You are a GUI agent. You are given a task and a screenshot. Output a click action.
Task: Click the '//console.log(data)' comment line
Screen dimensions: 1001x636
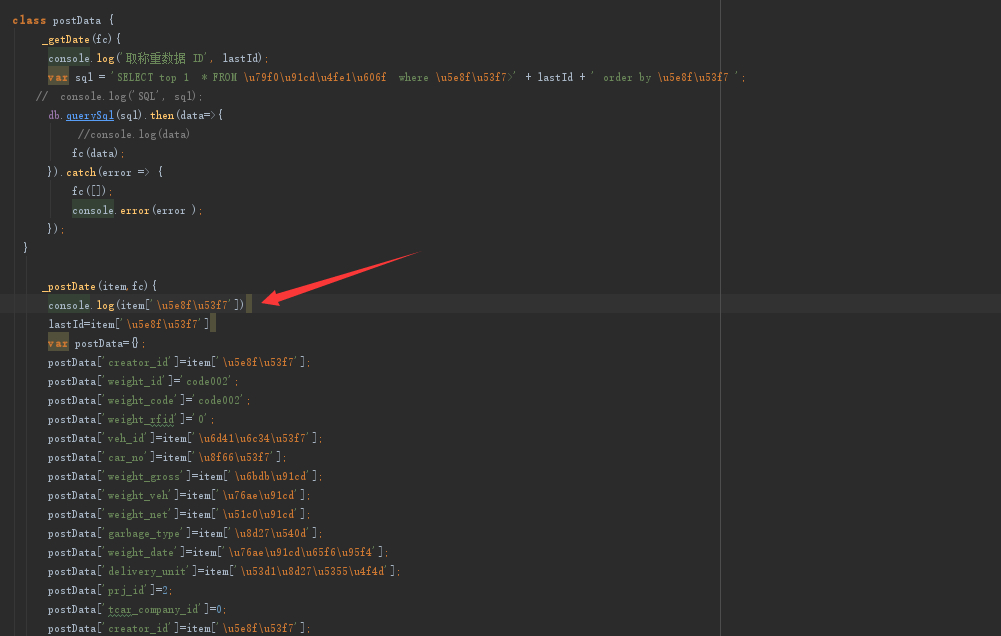[133, 135]
